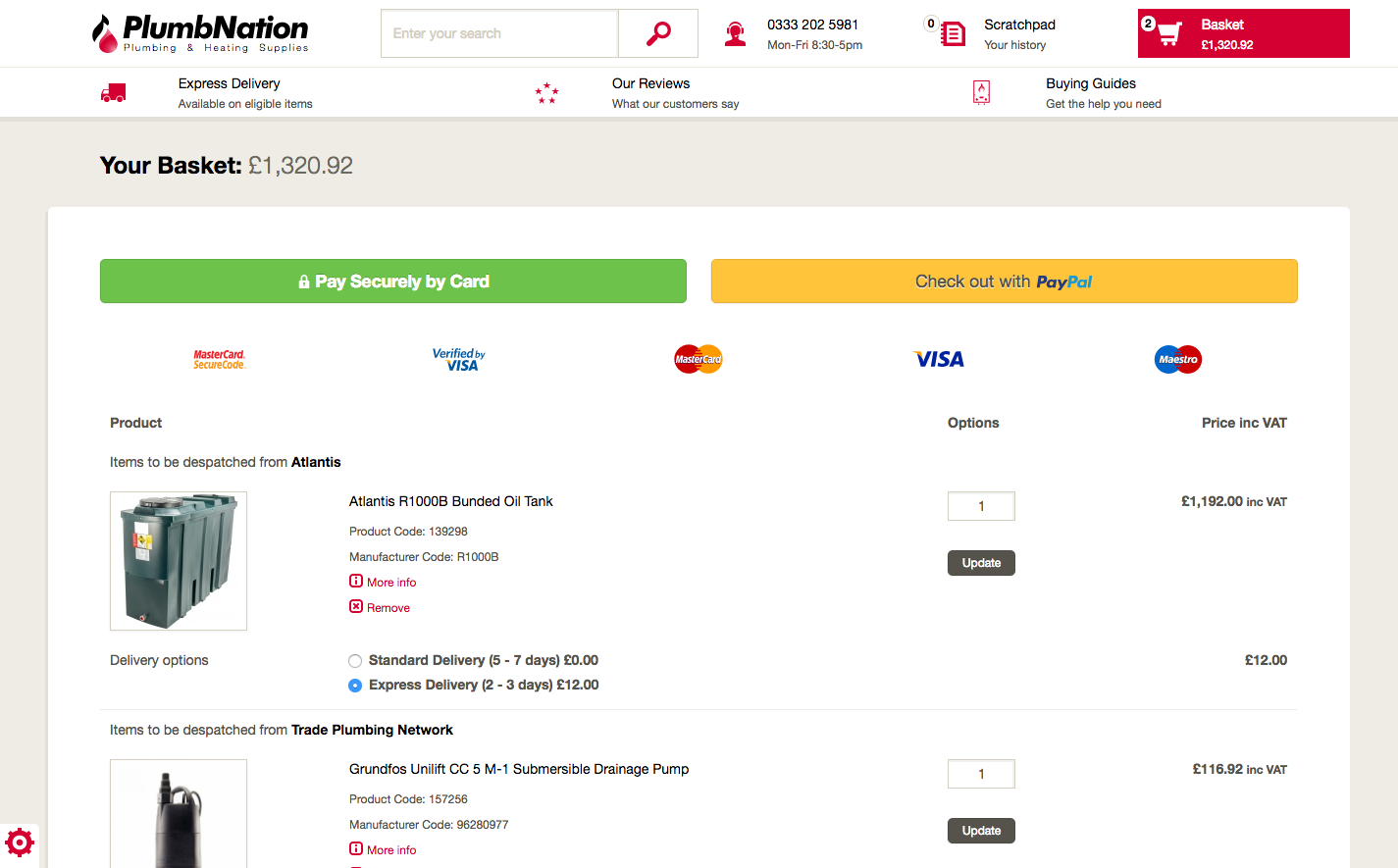Image resolution: width=1398 pixels, height=868 pixels.
Task: Click the Atlantis oil tank product image
Action: (179, 561)
